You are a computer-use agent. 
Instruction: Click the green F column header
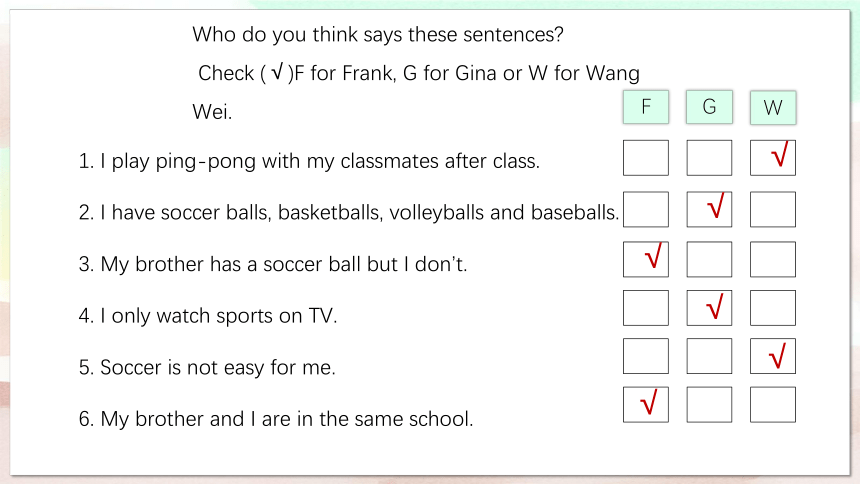click(646, 107)
